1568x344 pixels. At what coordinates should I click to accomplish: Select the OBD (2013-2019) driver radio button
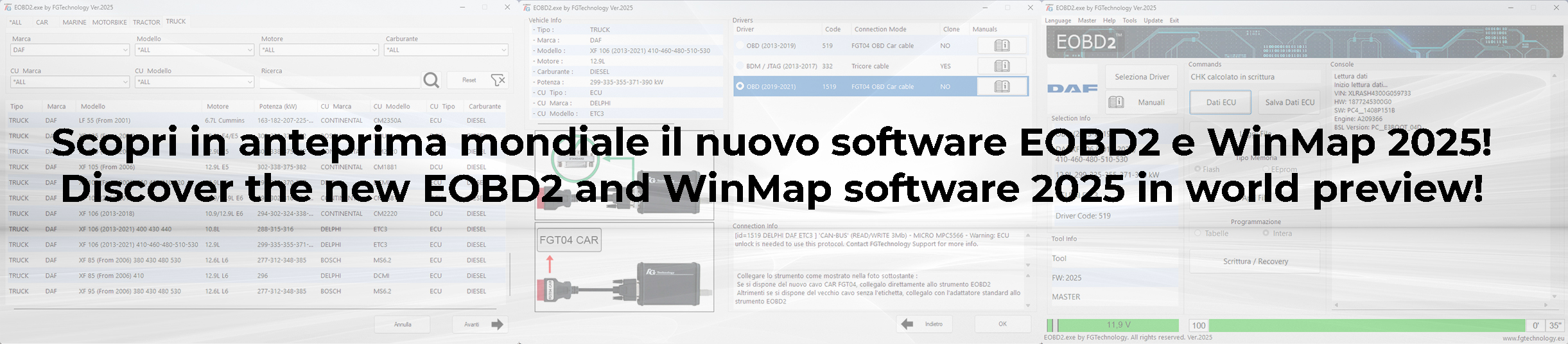[x=740, y=46]
